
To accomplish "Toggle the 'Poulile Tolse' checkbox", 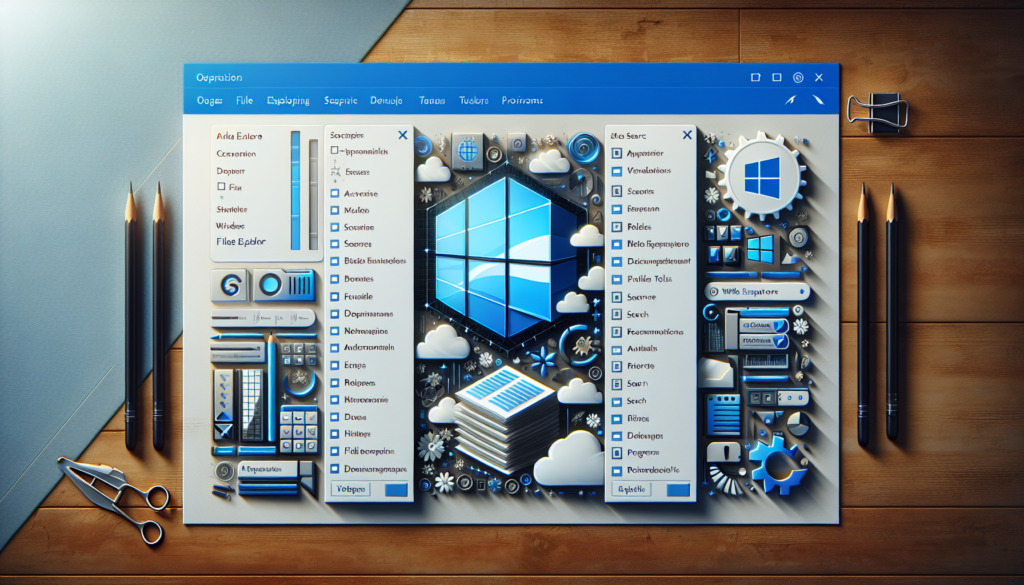I will 616,279.
